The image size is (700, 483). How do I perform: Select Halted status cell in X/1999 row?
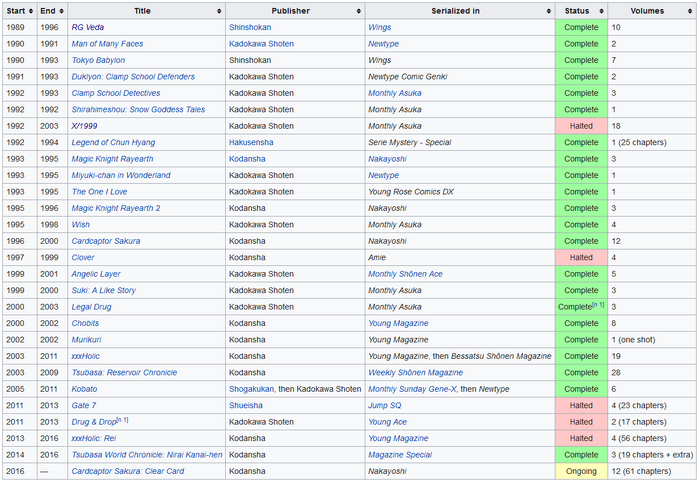[x=581, y=126]
